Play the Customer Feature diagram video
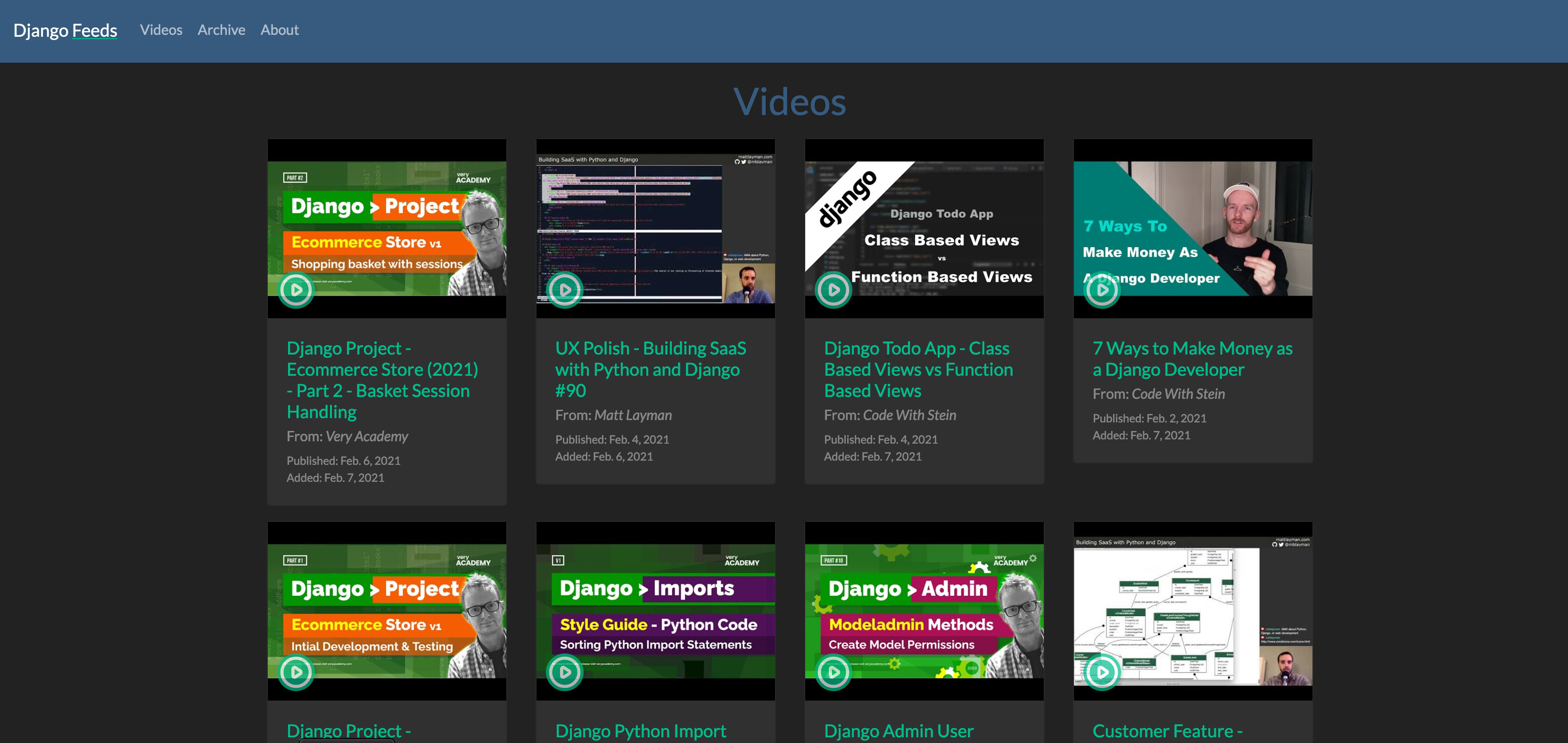1568x743 pixels. pyautogui.click(x=1102, y=672)
